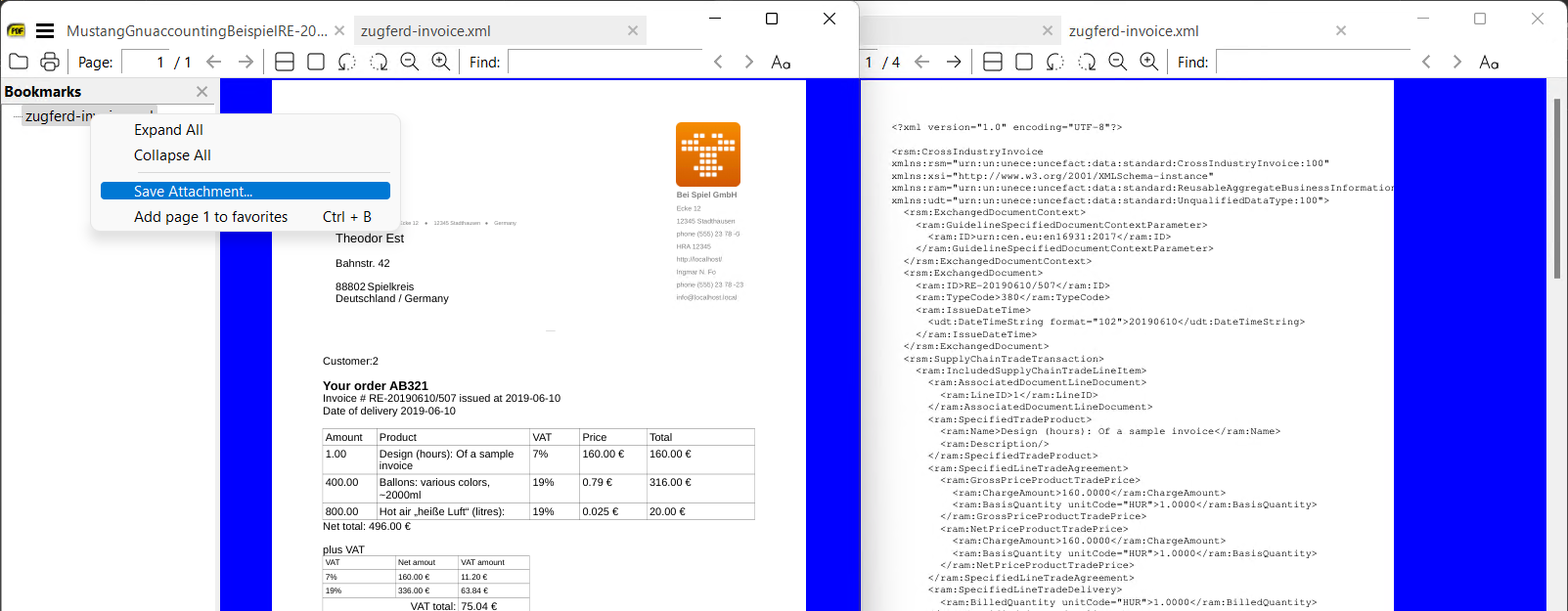Viewport: 1568px width, 611px height.
Task: Find previous match in the left window
Action: (x=718, y=62)
